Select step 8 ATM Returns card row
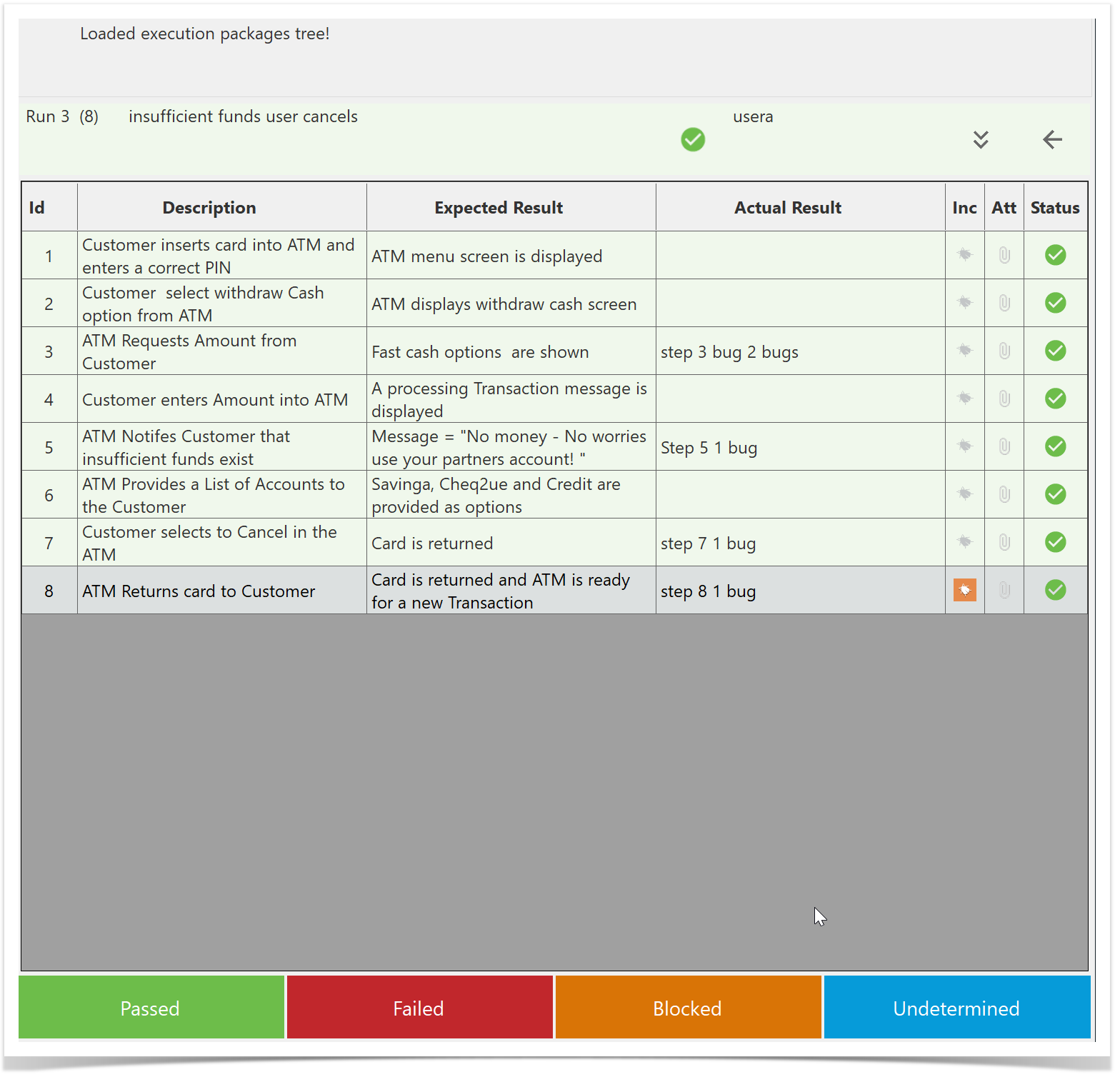Viewport: 1120px width, 1077px height. pyautogui.click(x=199, y=591)
